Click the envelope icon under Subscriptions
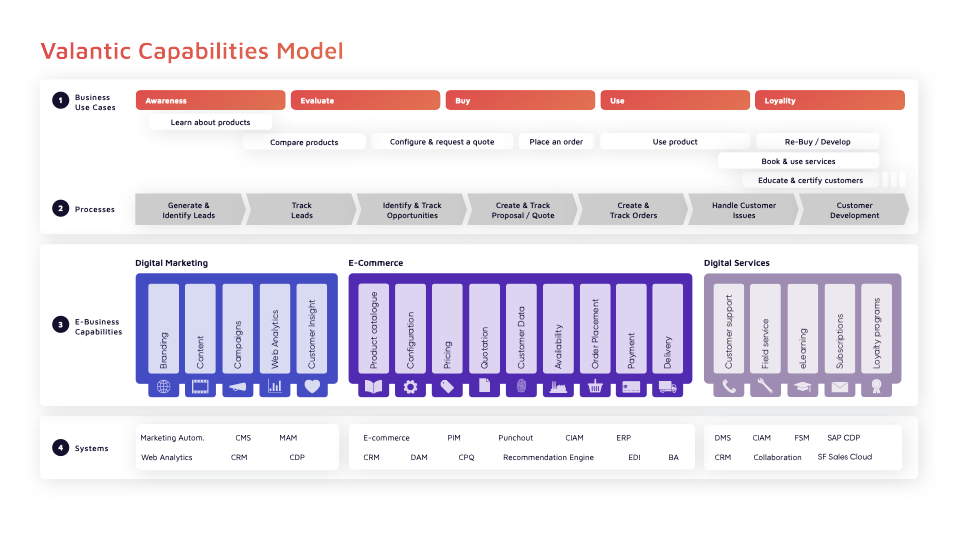This screenshot has height=540, width=960. tap(839, 386)
